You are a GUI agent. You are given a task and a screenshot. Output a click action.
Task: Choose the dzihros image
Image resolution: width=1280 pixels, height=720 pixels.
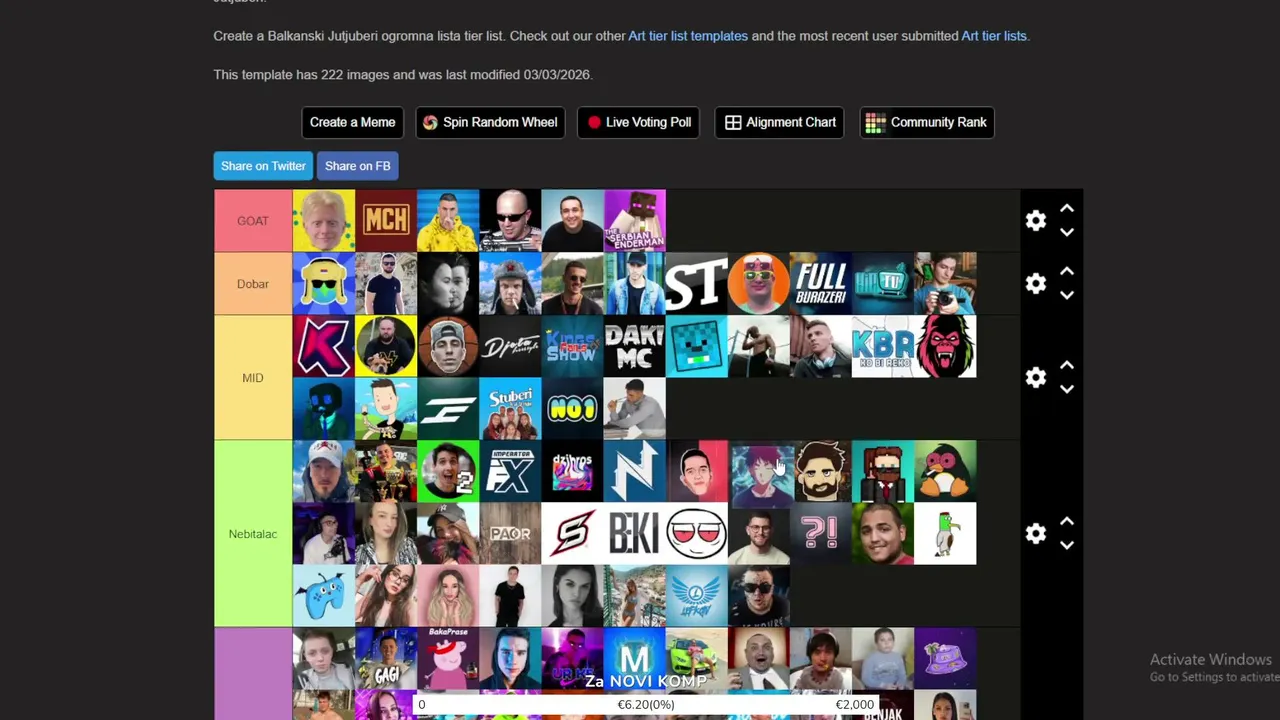[572, 472]
